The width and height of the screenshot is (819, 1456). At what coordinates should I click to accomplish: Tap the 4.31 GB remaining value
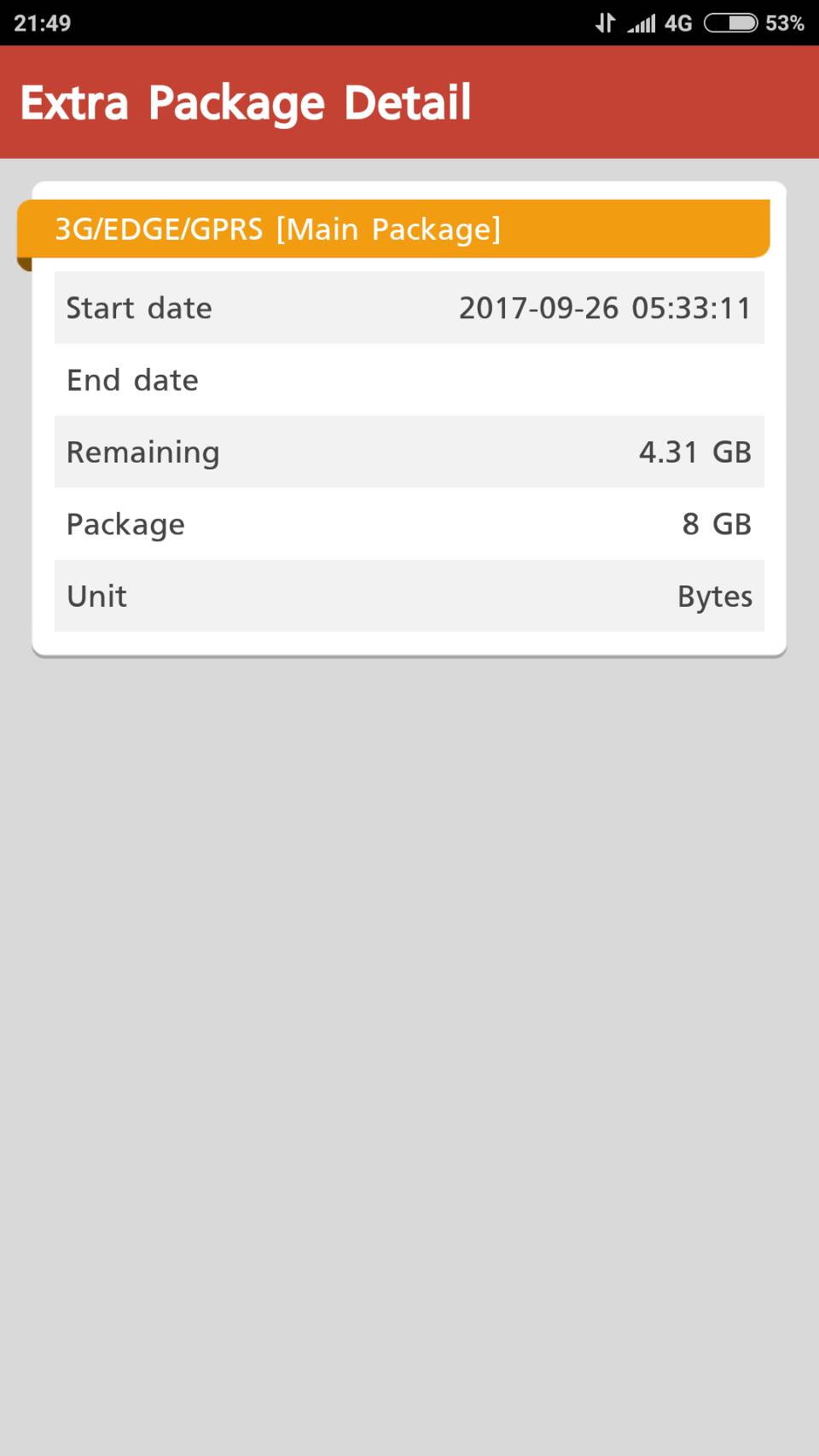pos(694,452)
